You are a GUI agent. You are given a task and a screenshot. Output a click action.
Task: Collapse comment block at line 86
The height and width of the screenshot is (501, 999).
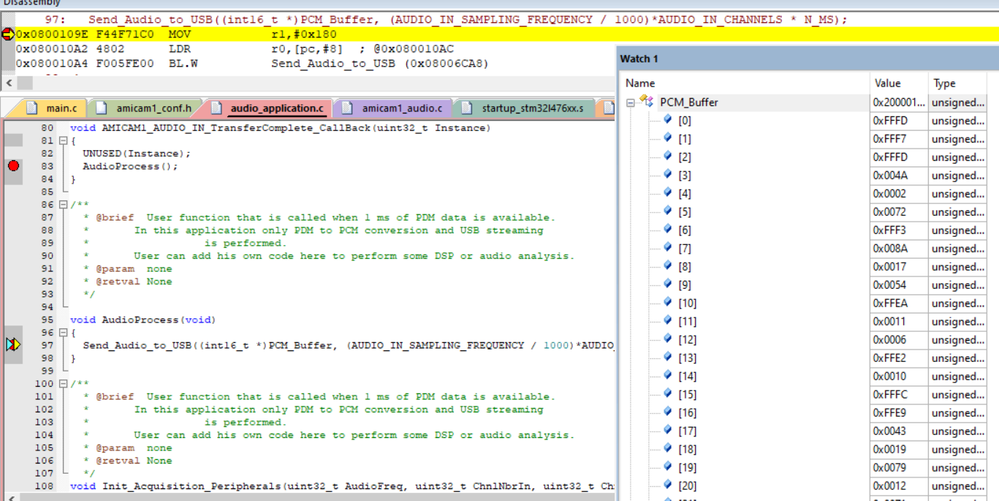pos(63,205)
